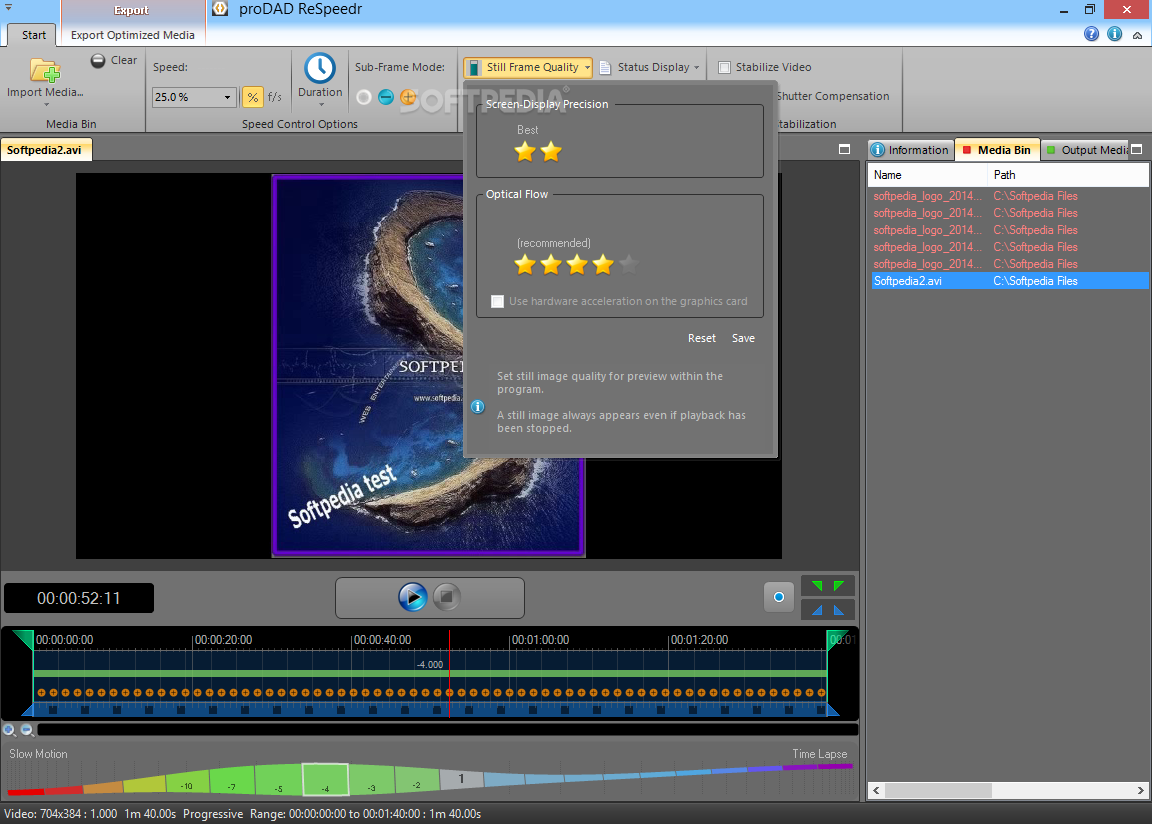
Task: Click the right green range marker arrow
Action: point(838,586)
